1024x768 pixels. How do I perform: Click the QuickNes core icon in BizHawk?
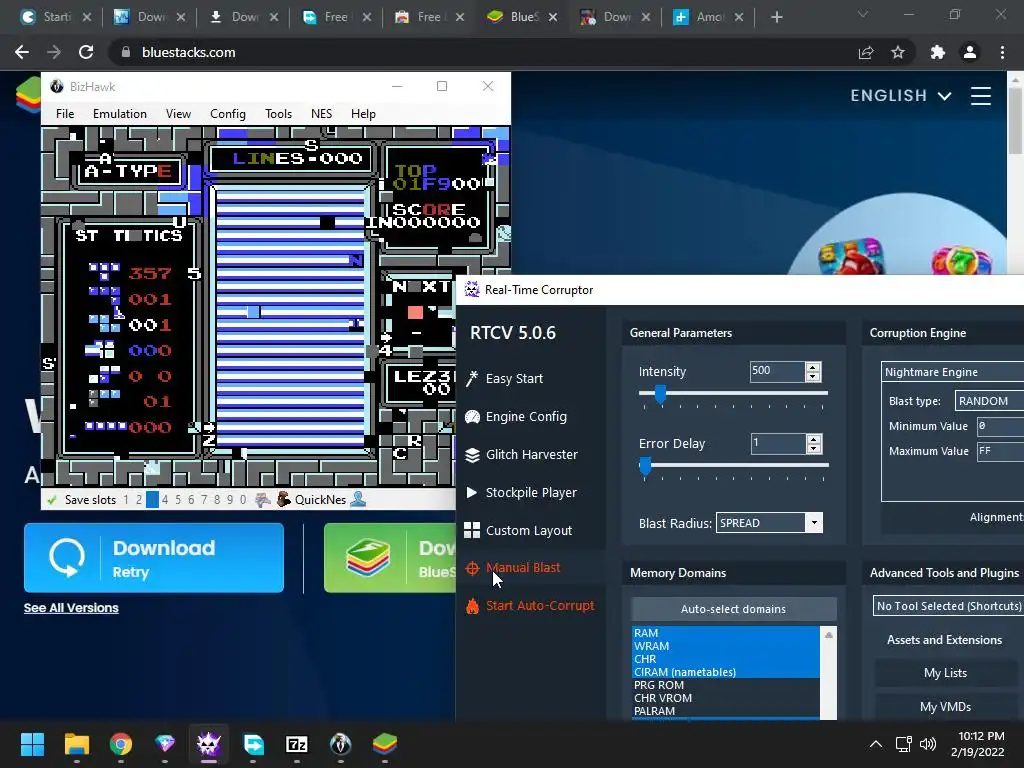283,500
